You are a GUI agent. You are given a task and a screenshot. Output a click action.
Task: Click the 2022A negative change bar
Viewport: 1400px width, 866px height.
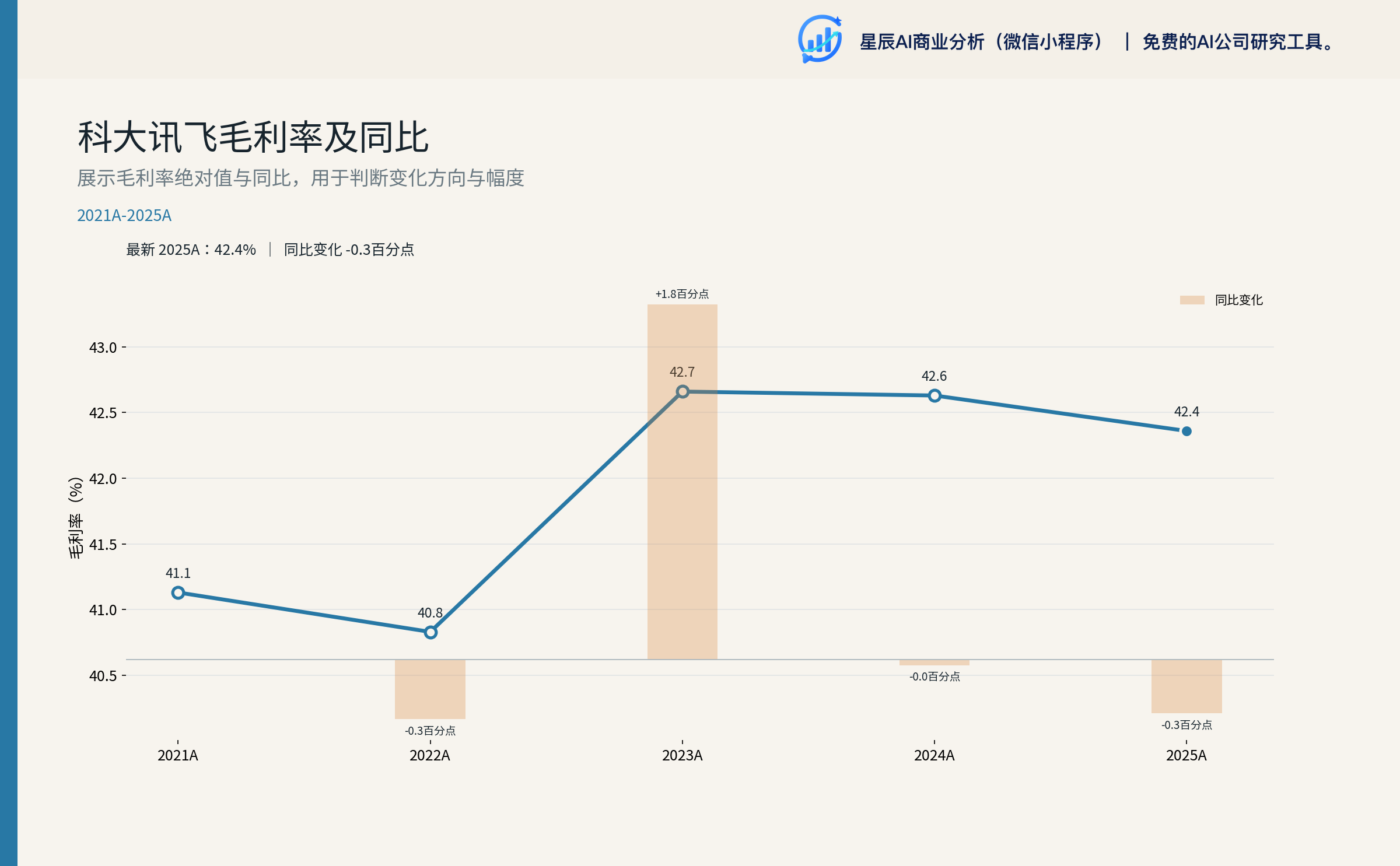[430, 689]
